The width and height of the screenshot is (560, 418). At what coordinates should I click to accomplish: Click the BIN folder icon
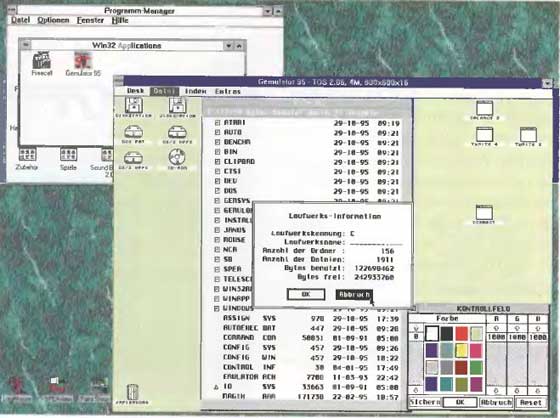point(217,152)
